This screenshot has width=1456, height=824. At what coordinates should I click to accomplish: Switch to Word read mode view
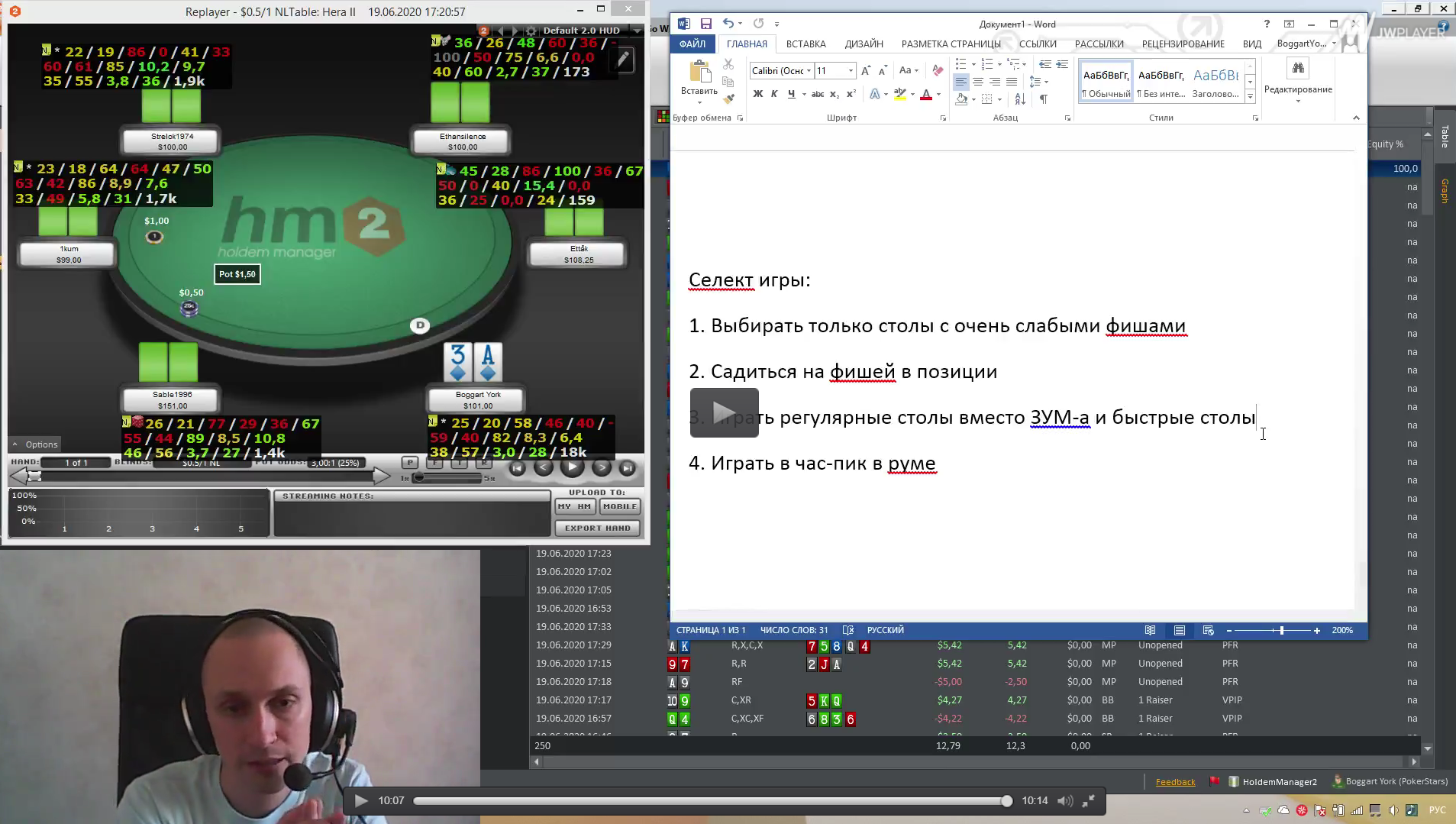[x=1150, y=630]
